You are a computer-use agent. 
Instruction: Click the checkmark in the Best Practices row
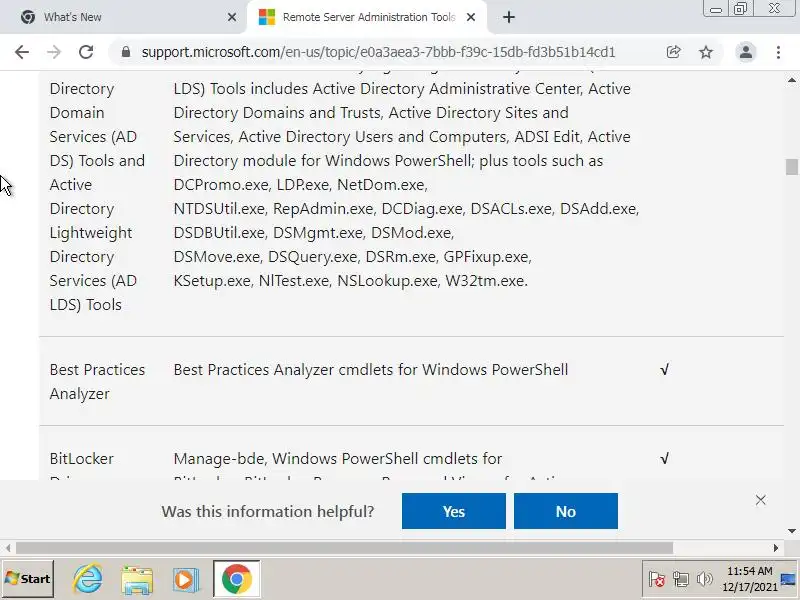pos(664,370)
